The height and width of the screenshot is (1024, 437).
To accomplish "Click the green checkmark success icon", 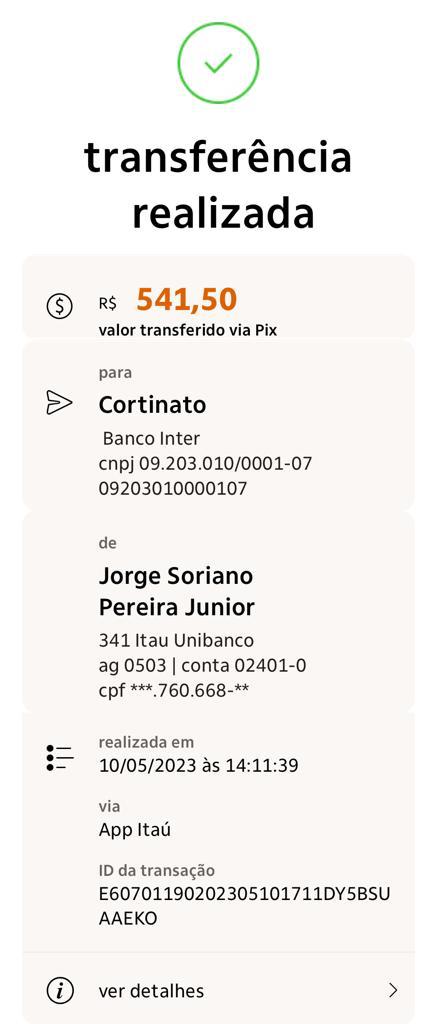I will tap(218, 63).
